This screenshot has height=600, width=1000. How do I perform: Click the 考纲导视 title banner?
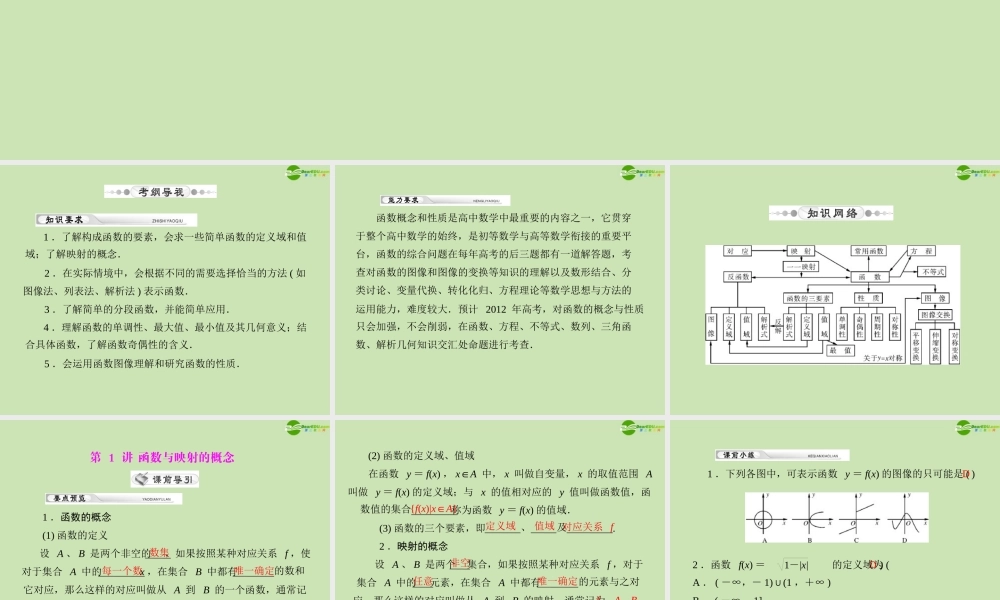pyautogui.click(x=161, y=192)
